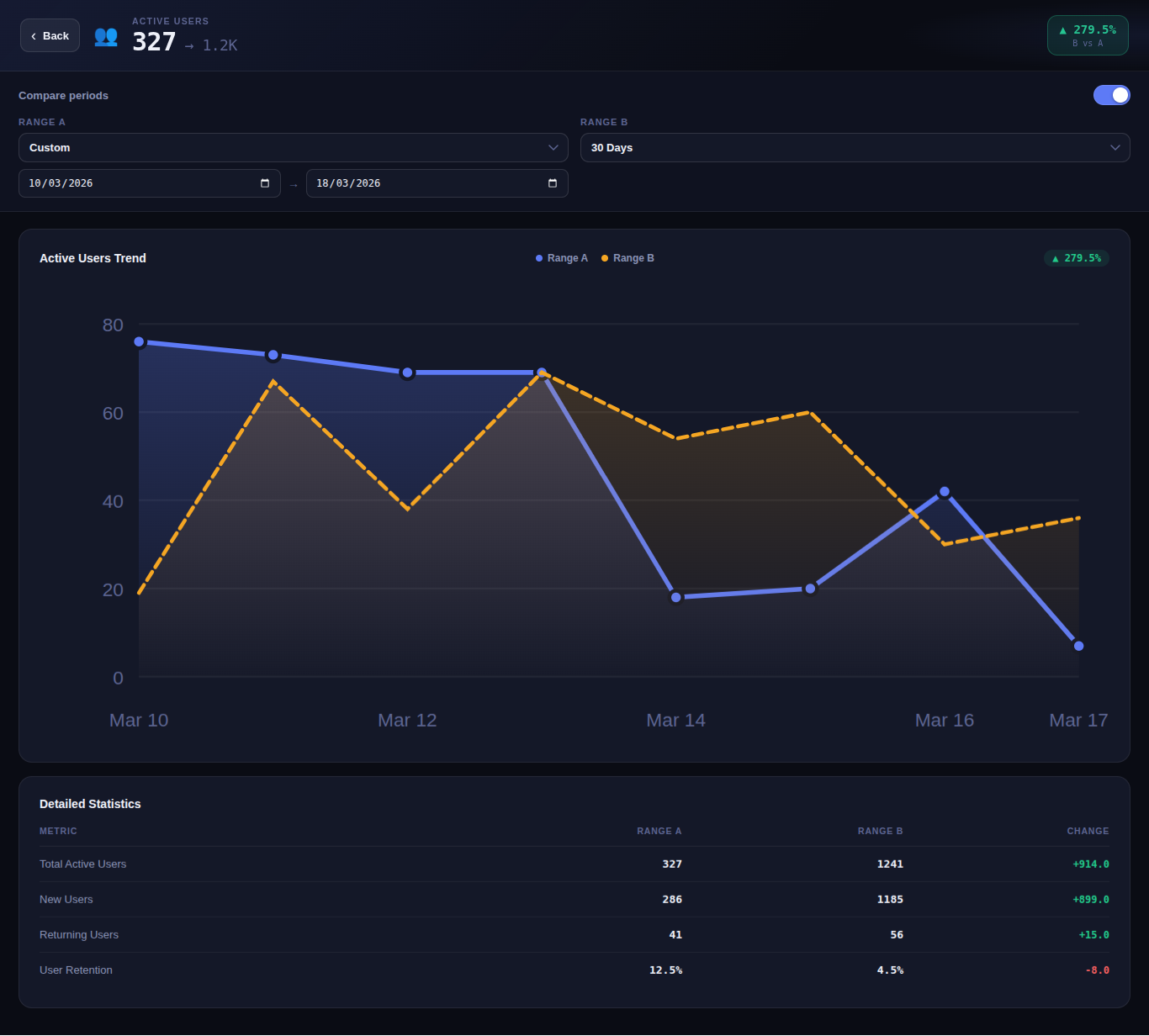Open calendar picker for end date 18/03/2026
The height and width of the screenshot is (1036, 1149).
553,183
